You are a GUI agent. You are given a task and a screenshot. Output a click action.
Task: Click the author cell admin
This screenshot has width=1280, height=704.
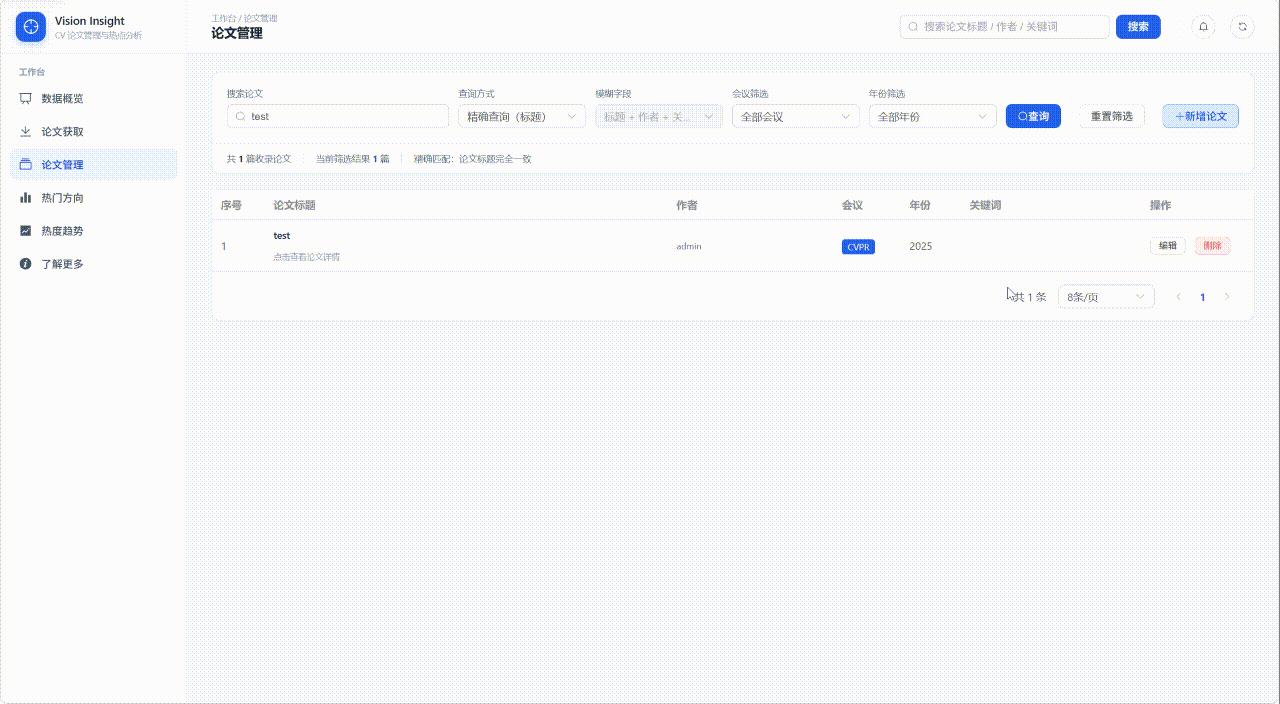point(689,246)
